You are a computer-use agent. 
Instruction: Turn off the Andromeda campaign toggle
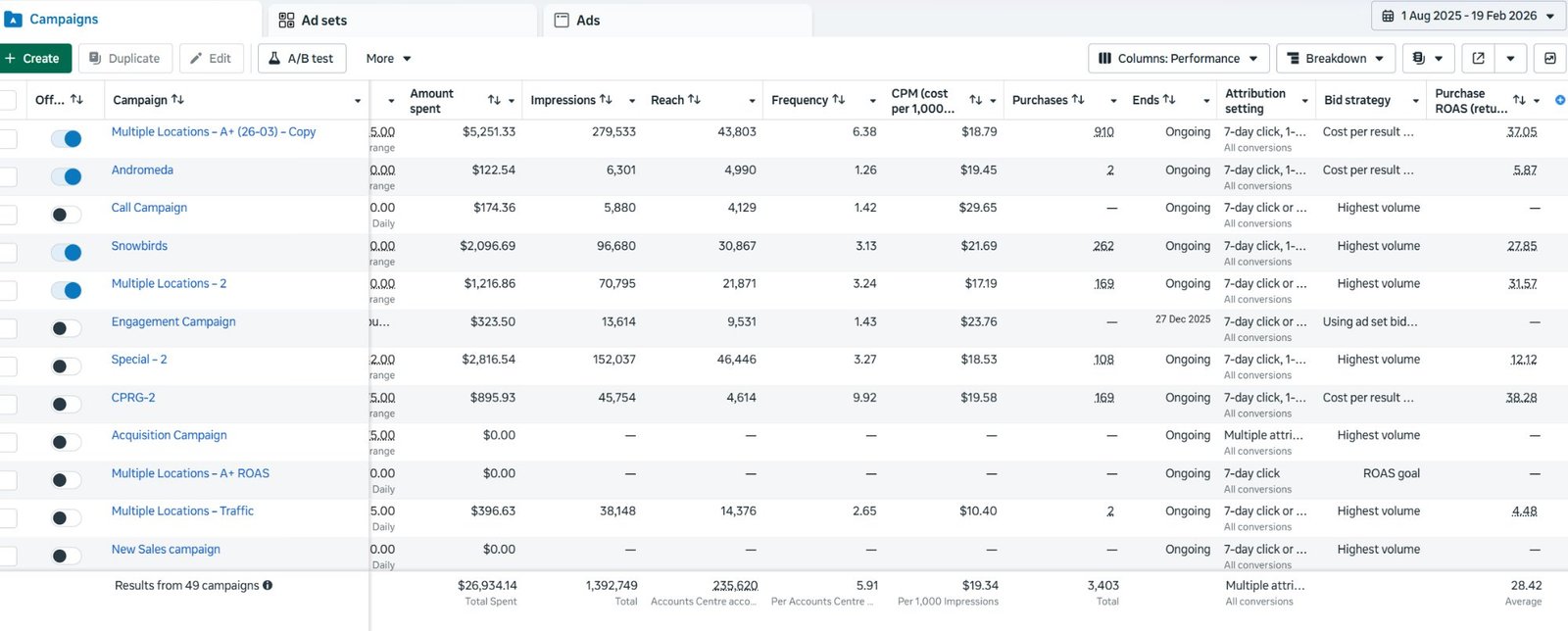coord(66,177)
